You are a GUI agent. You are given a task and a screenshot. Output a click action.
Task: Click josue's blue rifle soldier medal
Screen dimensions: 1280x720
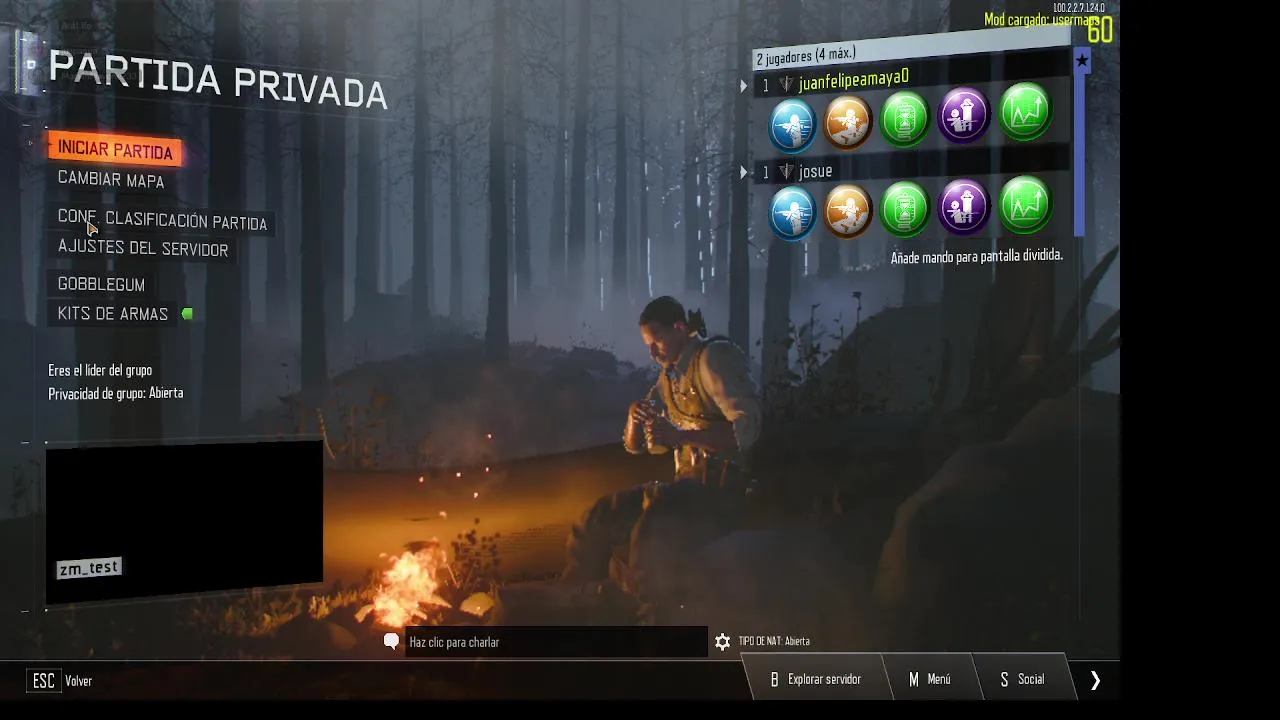(x=793, y=214)
